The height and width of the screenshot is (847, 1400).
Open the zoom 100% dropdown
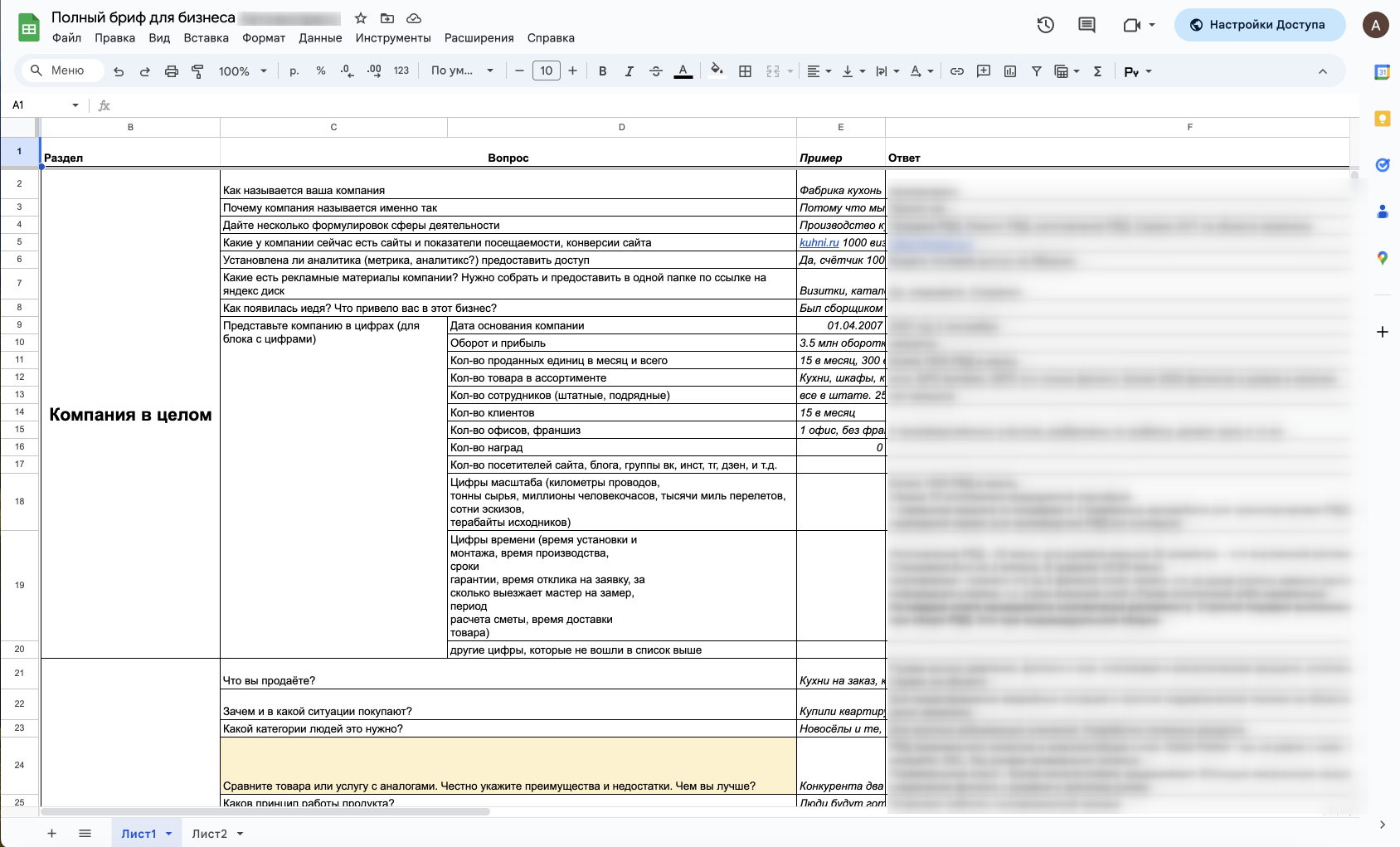tap(242, 71)
